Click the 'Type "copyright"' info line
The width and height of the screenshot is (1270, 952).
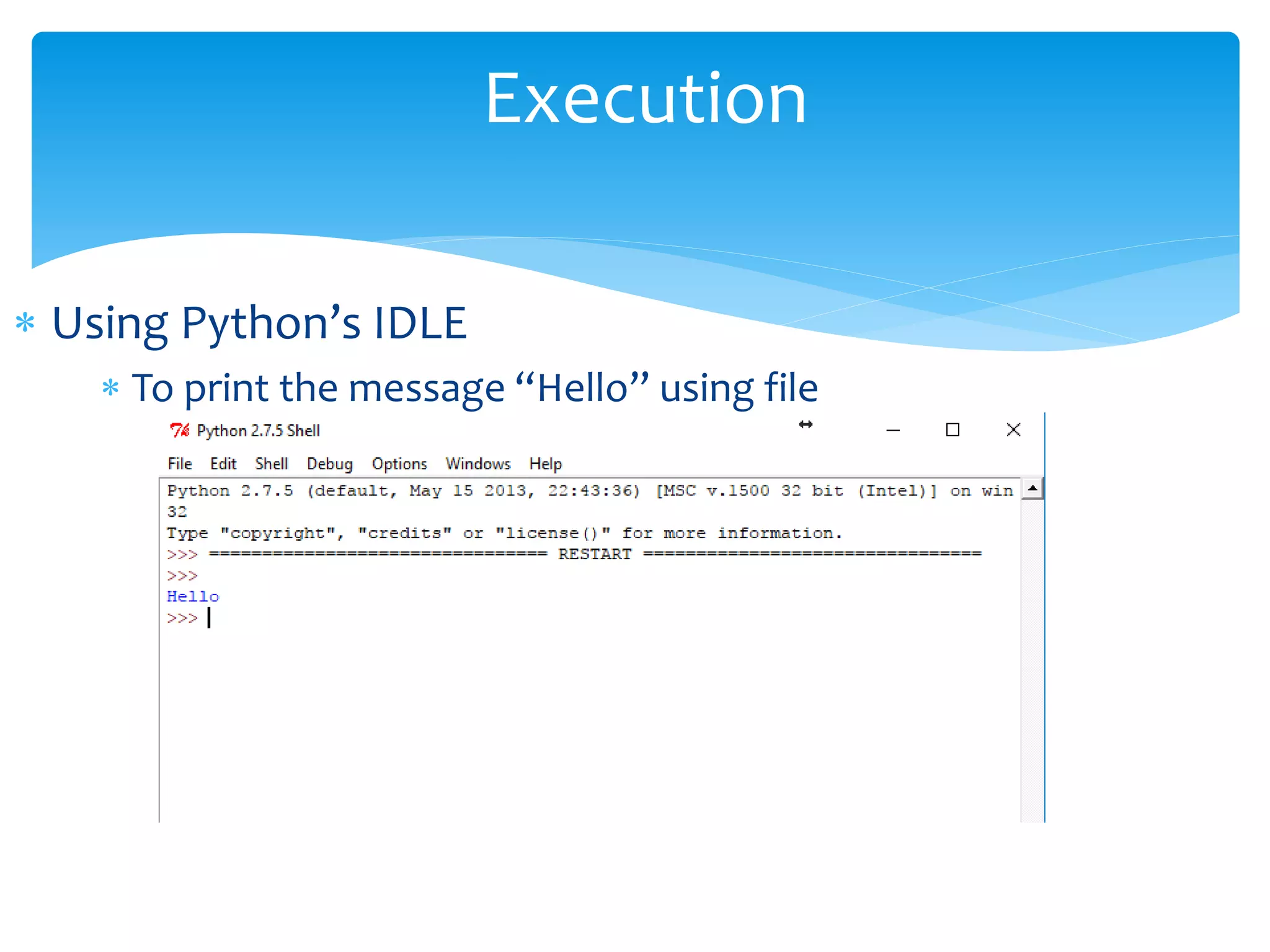pyautogui.click(x=505, y=533)
